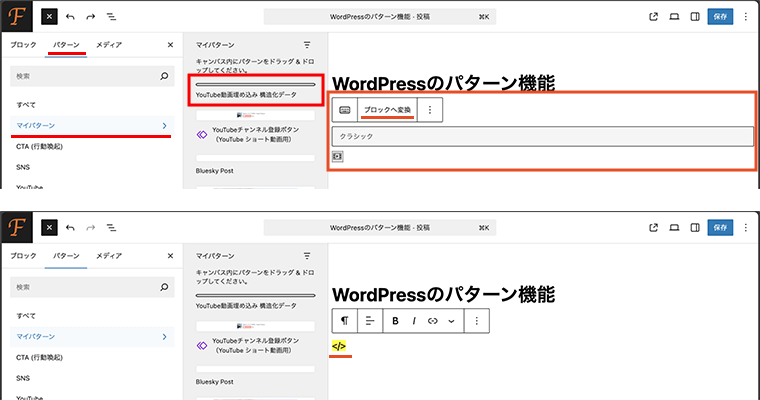Viewport: 760px width, 400px height.
Task: Insert YouTubeチャンネル登録ボタン pattern in lower editor
Action: [255, 338]
